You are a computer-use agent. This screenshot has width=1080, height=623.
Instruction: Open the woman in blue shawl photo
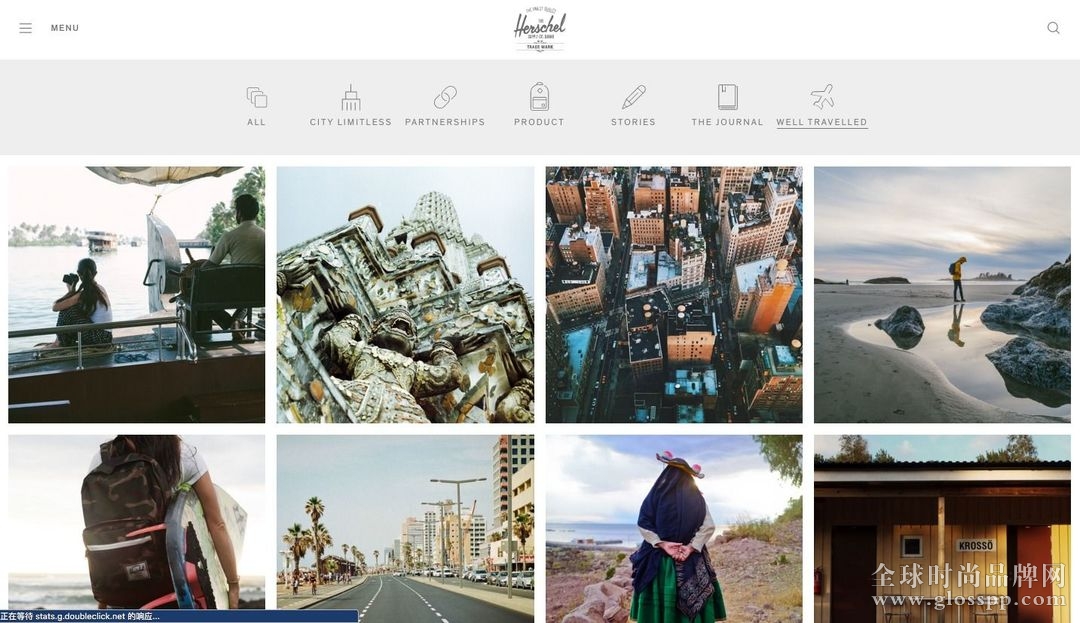(674, 529)
